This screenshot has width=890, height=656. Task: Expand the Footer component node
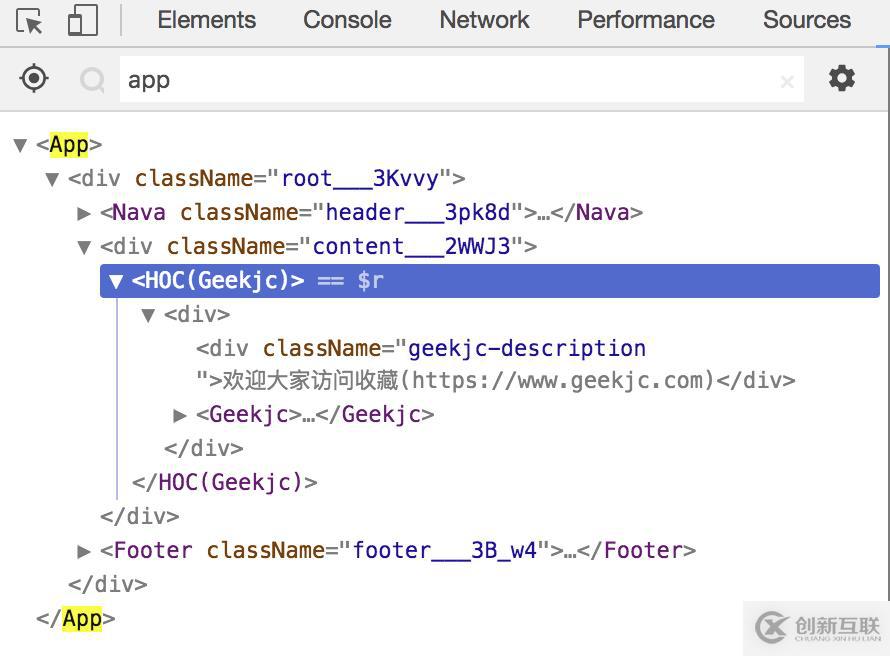pyautogui.click(x=85, y=551)
